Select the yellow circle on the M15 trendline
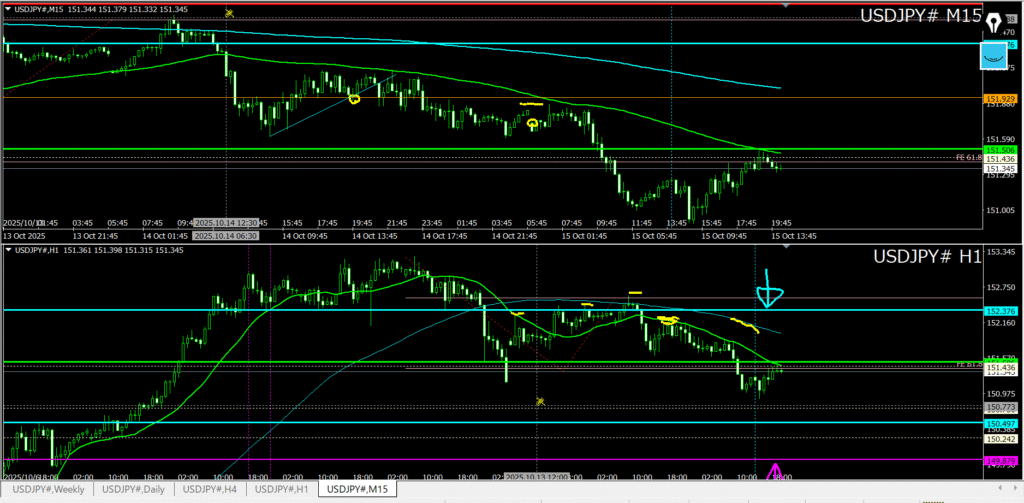This screenshot has width=1024, height=503. tap(353, 99)
